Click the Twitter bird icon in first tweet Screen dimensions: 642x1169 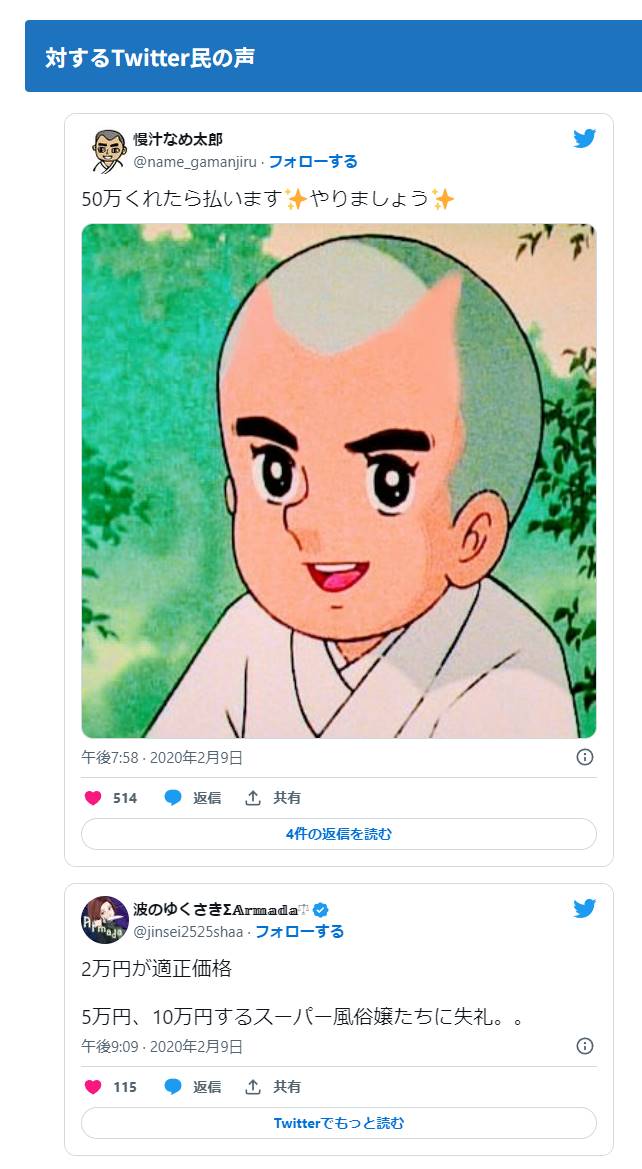pyautogui.click(x=585, y=139)
